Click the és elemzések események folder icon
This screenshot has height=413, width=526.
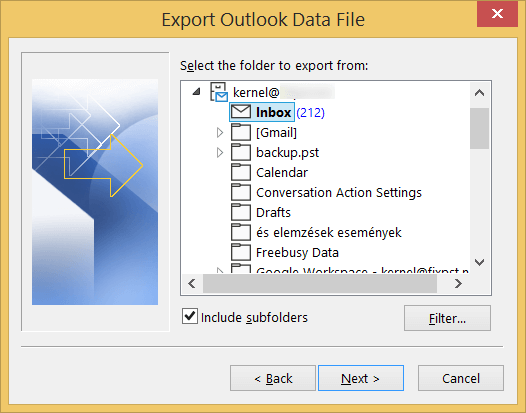tap(241, 232)
